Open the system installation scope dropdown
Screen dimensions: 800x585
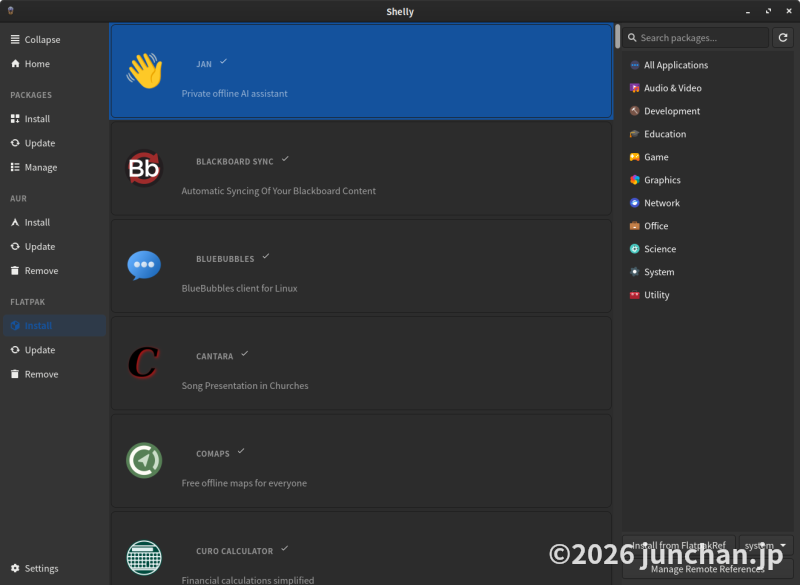(x=765, y=545)
